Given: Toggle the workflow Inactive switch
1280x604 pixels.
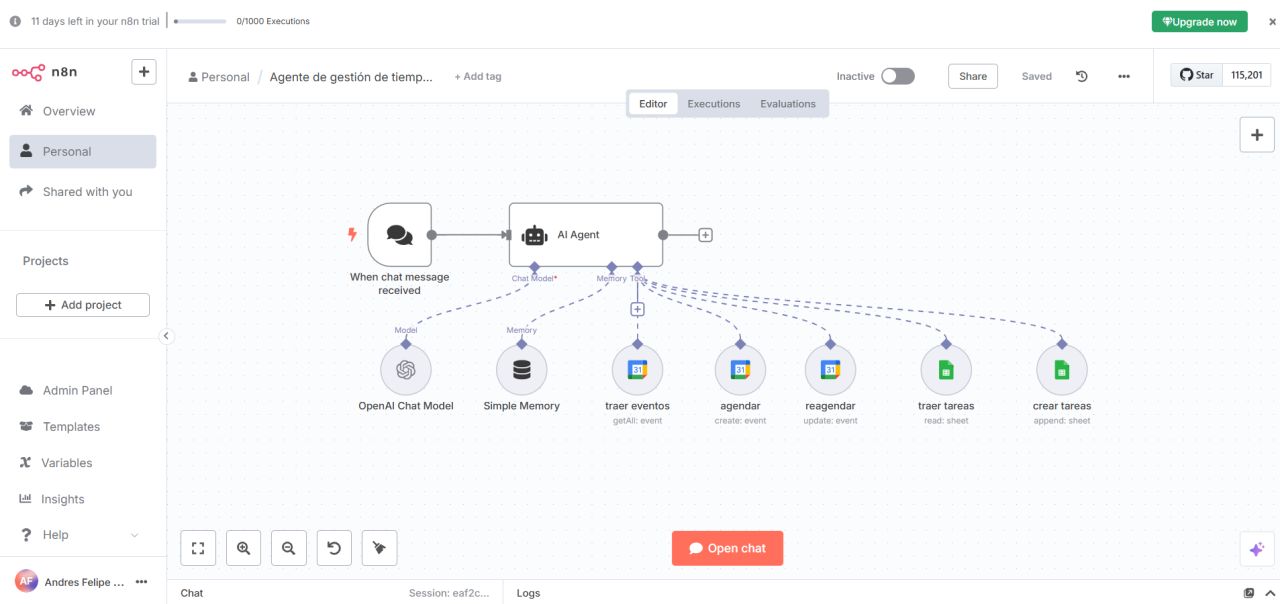Looking at the screenshot, I should click(898, 76).
